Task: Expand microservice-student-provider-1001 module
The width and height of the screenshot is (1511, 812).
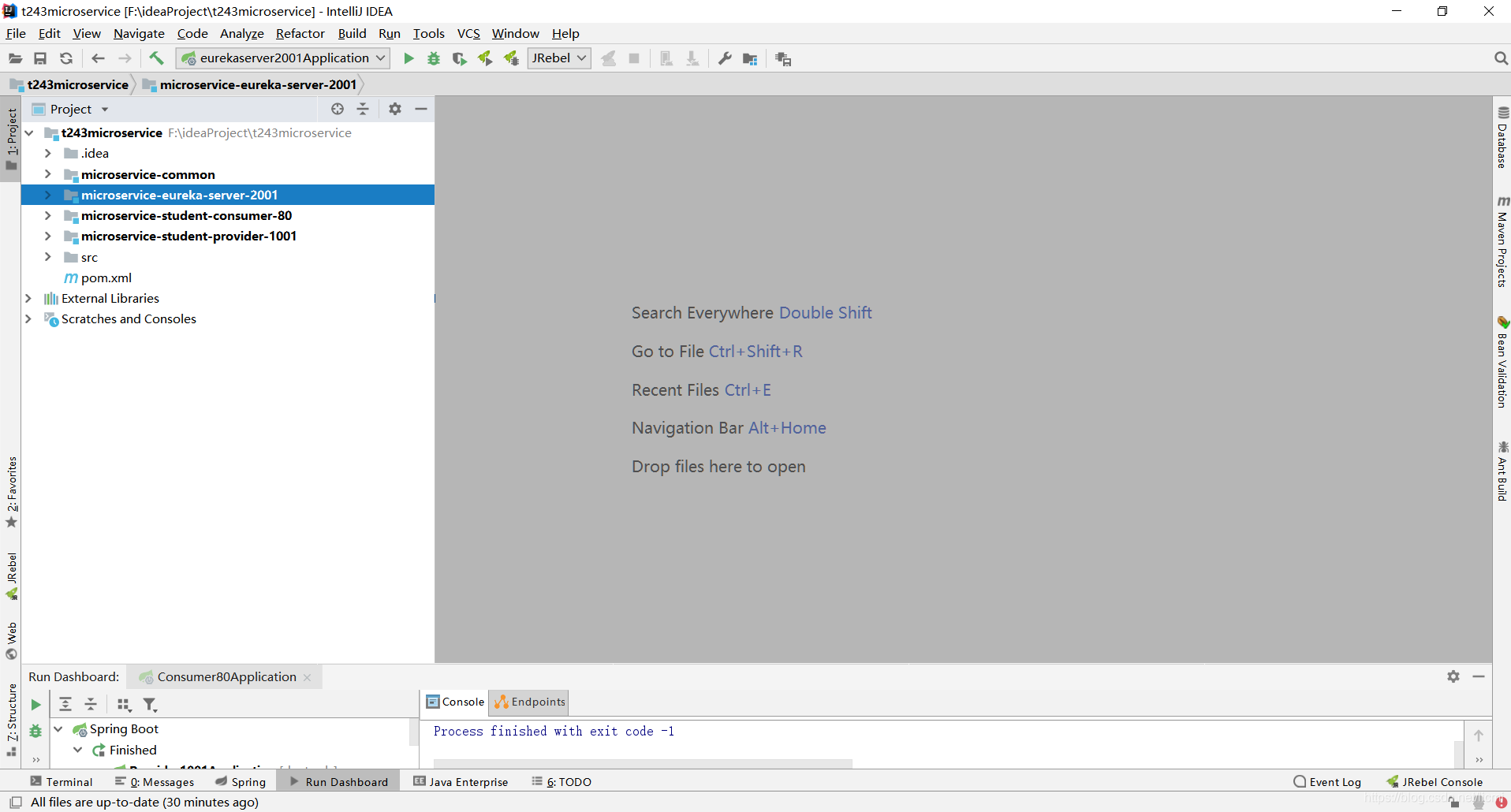Action: coord(48,236)
